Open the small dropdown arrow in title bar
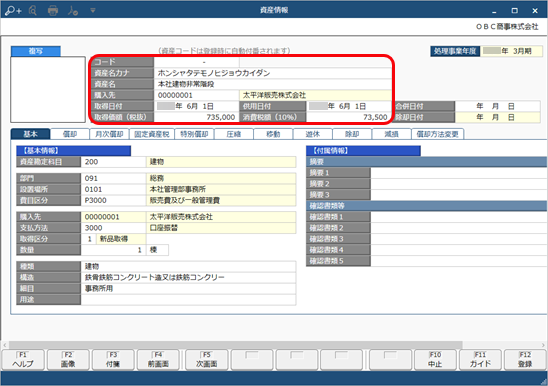Viewport: 548px width, 386px height. (93, 10)
